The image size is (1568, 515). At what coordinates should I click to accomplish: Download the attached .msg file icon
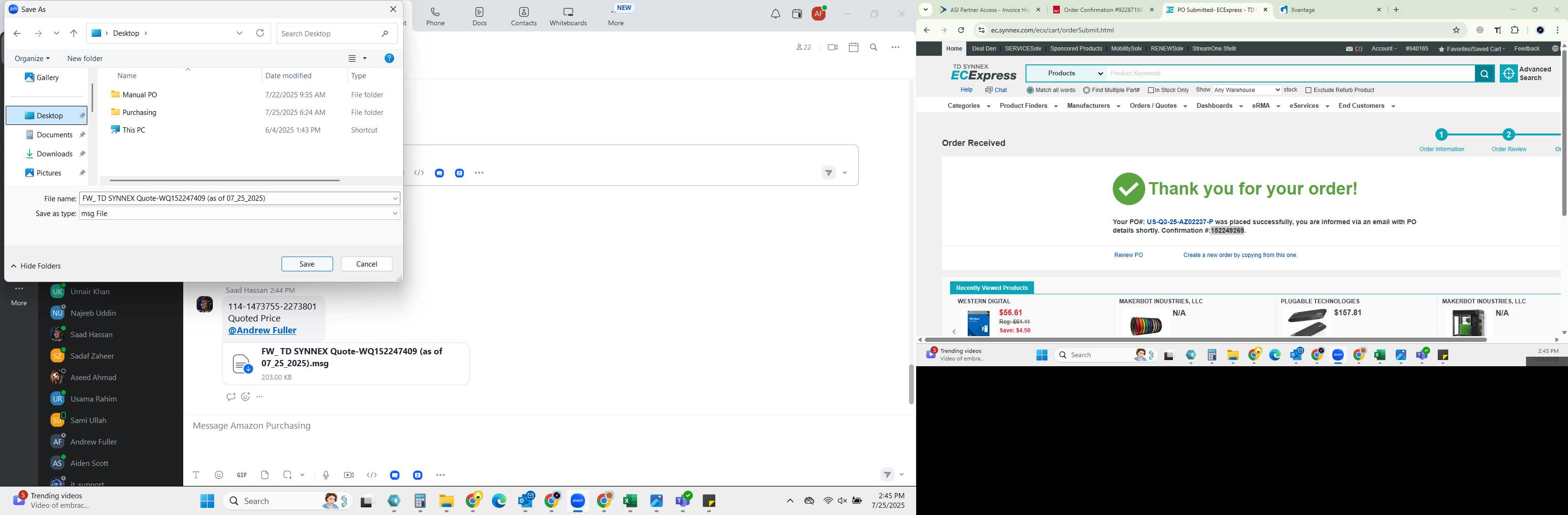[241, 364]
